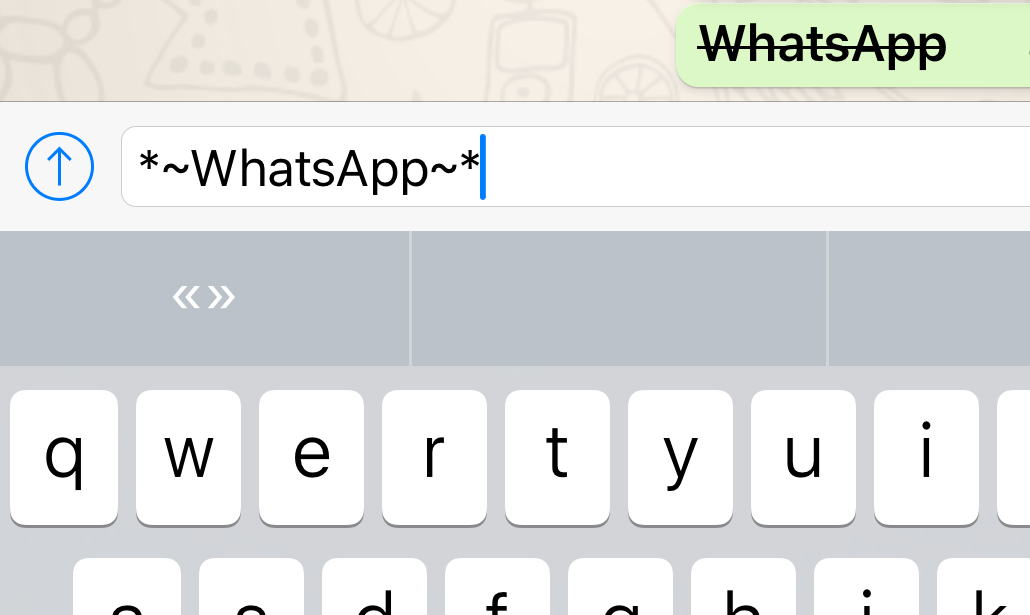Tap the f key in the second row
1030x615 pixels.
(x=497, y=587)
